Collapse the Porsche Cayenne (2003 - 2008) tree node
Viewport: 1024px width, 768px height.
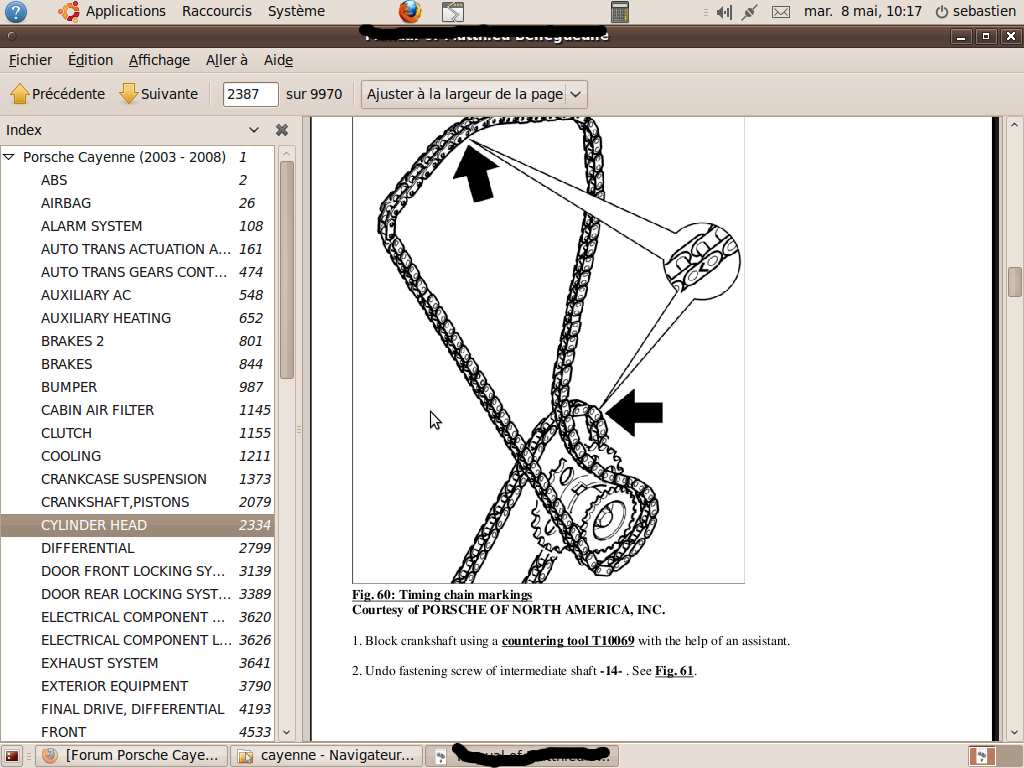click(9, 157)
